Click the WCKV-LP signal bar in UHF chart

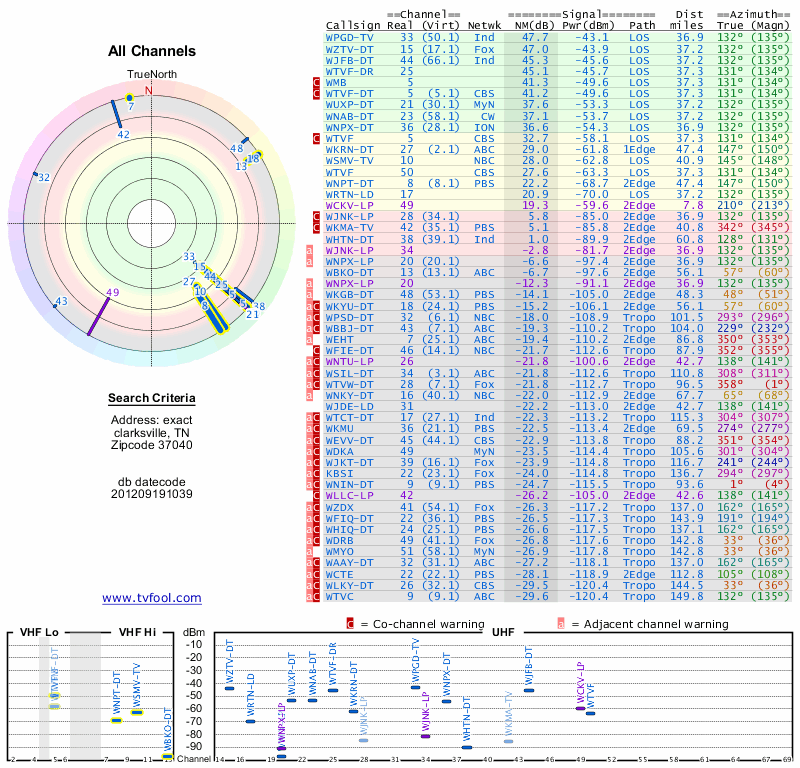[580, 708]
